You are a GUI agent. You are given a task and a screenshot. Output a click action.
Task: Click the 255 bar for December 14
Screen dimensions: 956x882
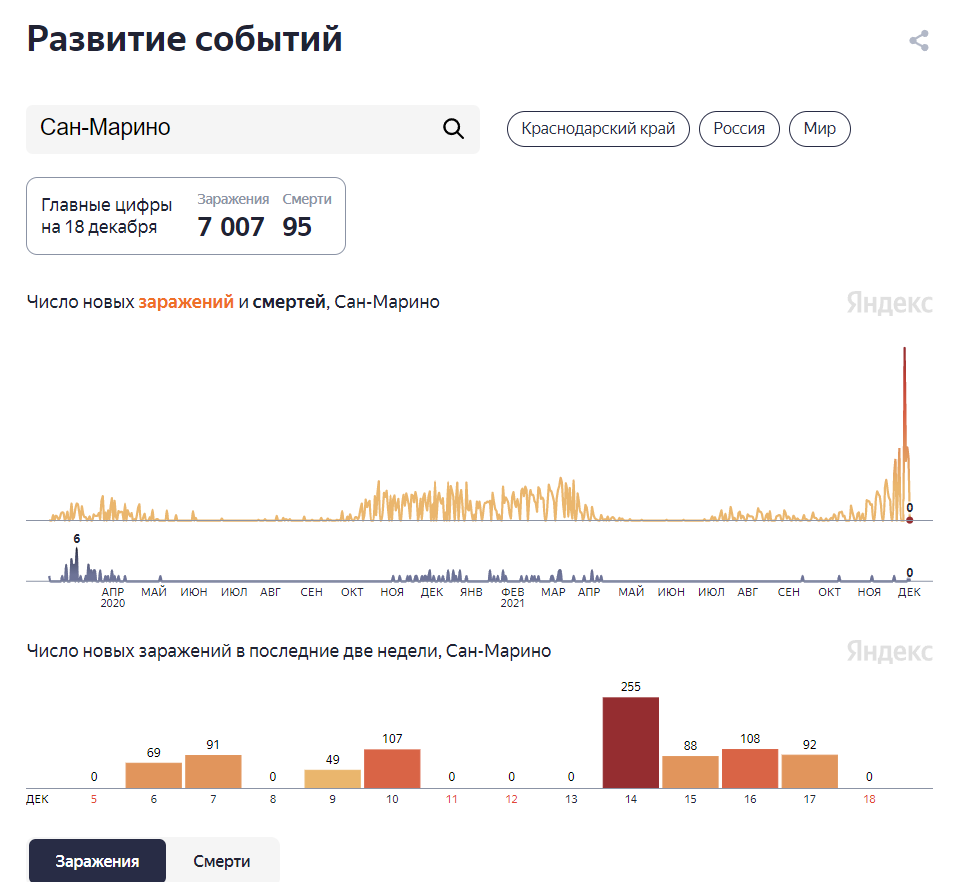pos(630,742)
